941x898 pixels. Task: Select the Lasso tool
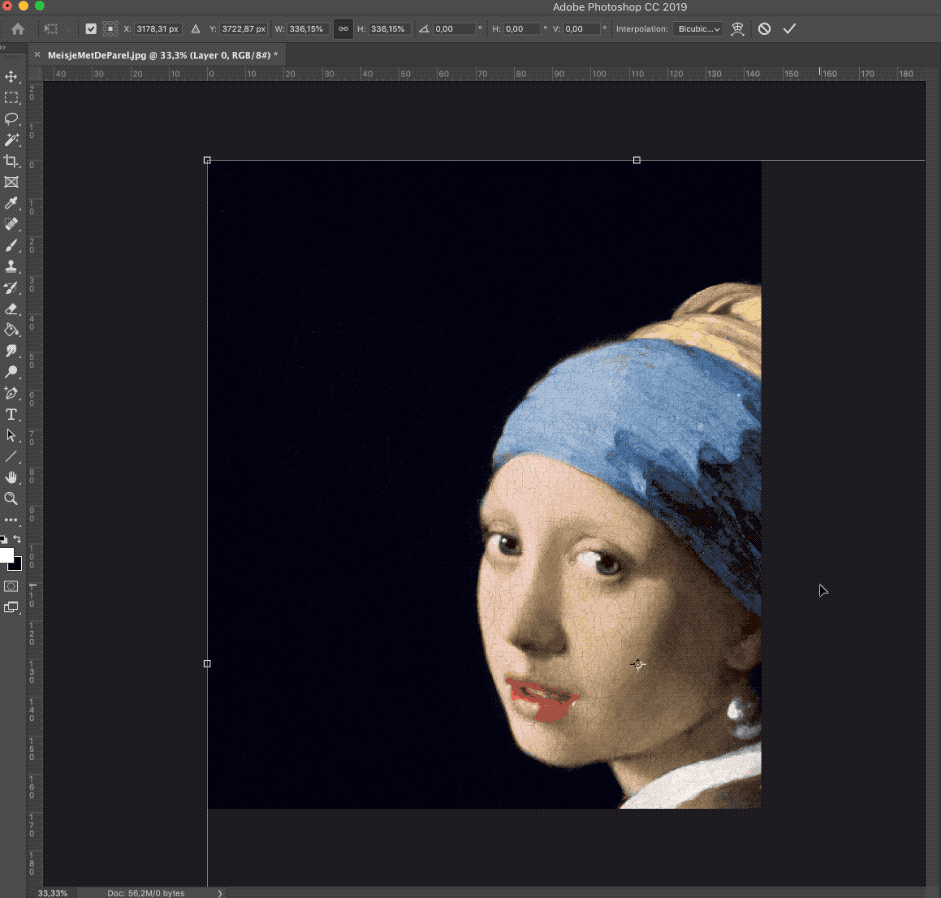tap(12, 119)
